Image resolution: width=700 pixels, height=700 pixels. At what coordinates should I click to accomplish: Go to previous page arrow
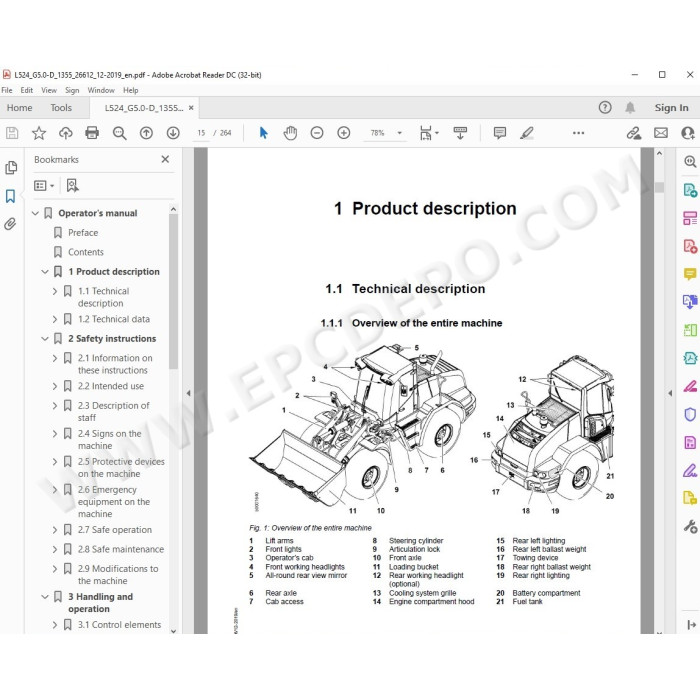tap(146, 133)
